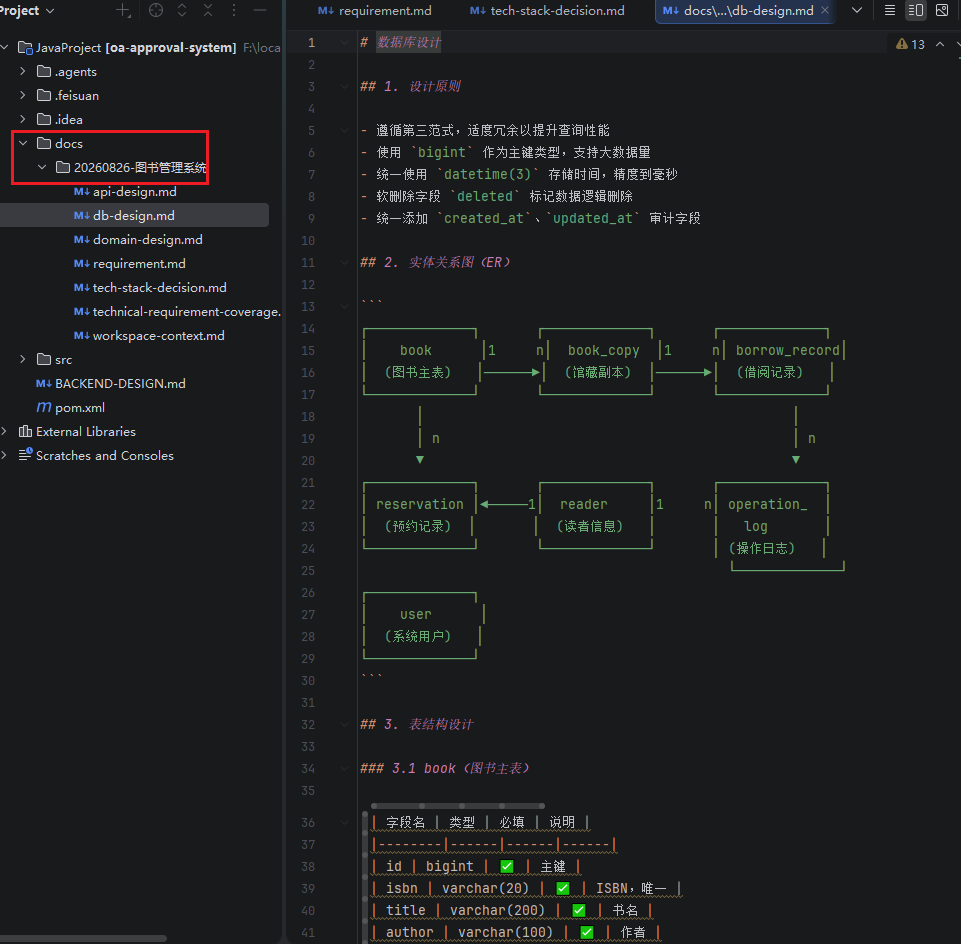
Task: Click the markdown icon on requirement.md tab
Action: pyautogui.click(x=325, y=11)
